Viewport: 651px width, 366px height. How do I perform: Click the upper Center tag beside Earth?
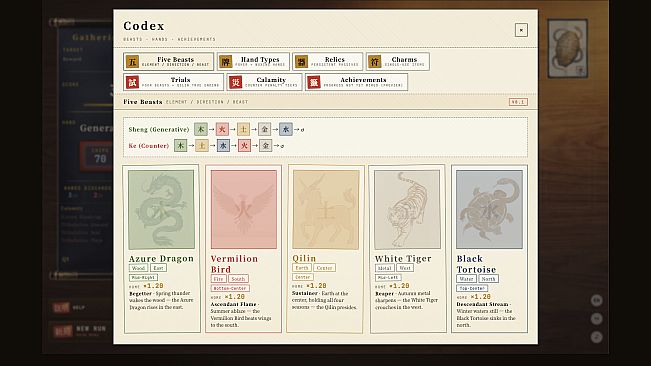[324, 268]
